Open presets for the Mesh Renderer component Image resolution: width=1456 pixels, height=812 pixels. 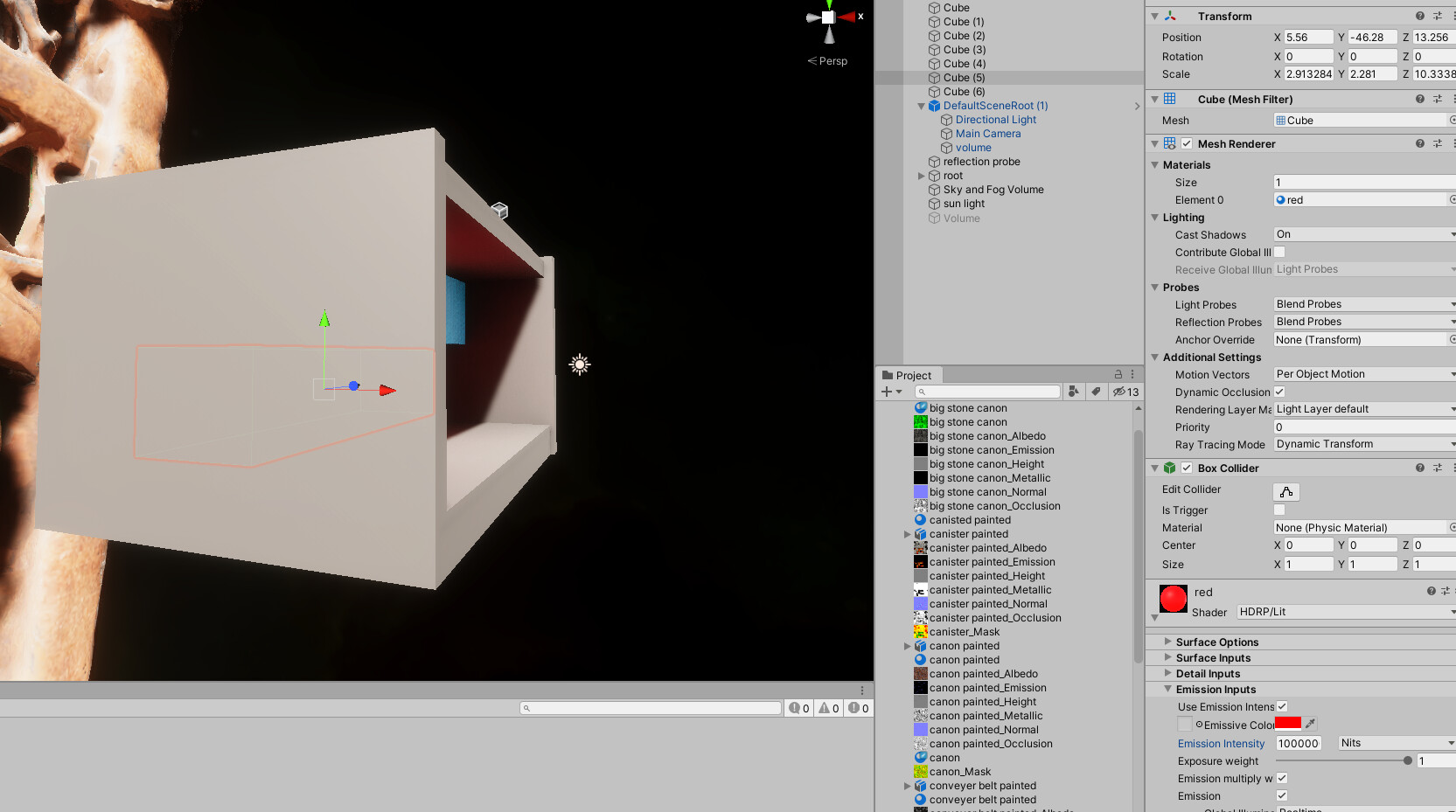(x=1437, y=143)
